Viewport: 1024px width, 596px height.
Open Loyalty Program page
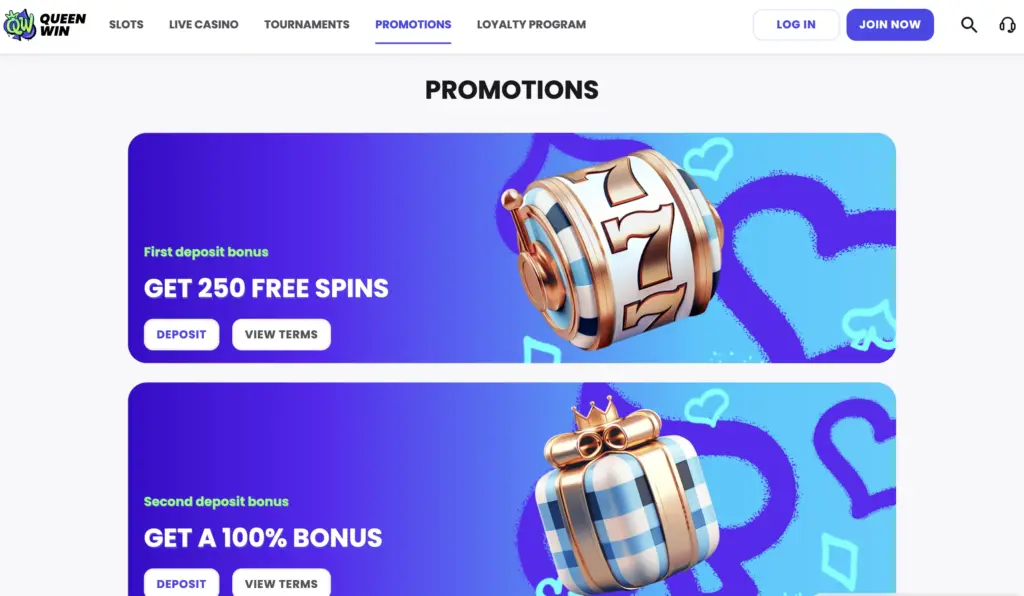531,25
